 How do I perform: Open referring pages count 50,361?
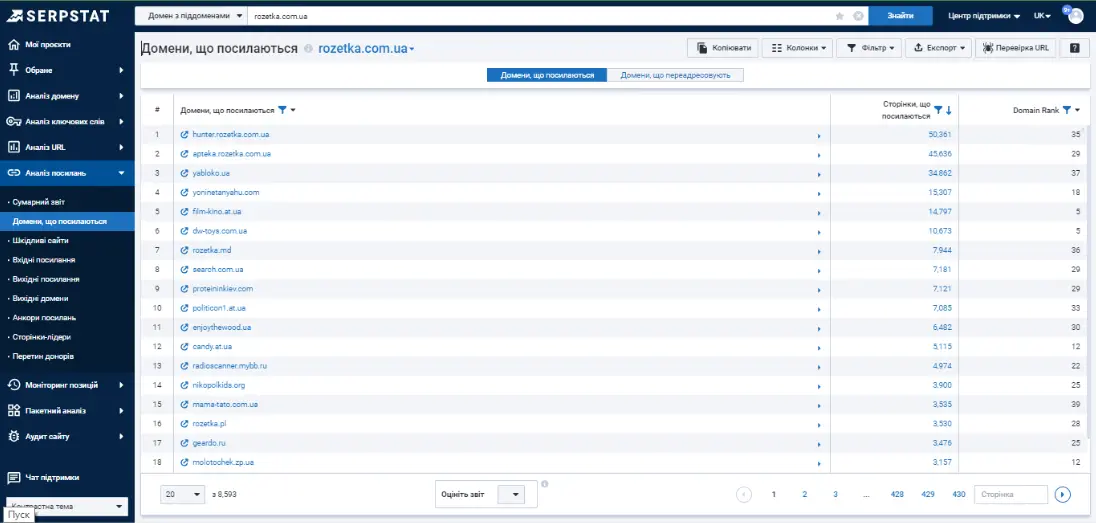[x=939, y=134]
